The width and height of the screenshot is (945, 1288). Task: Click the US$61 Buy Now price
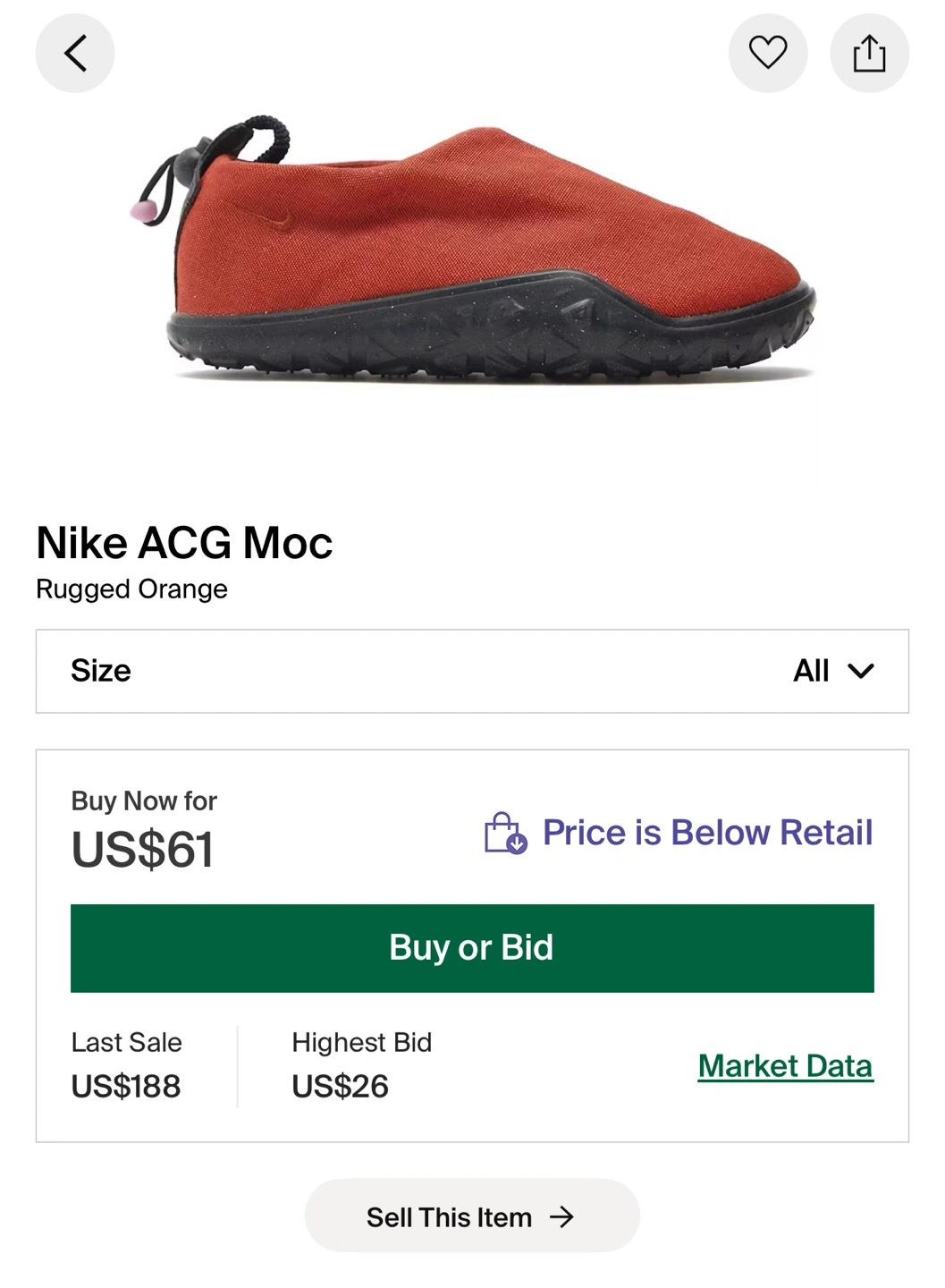click(x=142, y=849)
